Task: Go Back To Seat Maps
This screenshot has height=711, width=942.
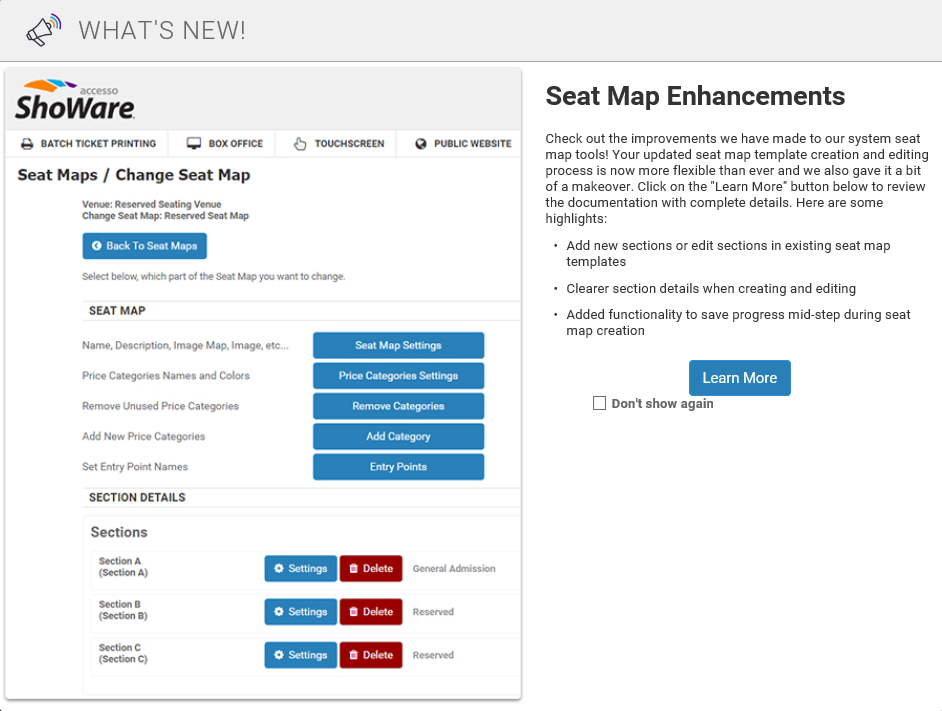Action: coord(145,246)
